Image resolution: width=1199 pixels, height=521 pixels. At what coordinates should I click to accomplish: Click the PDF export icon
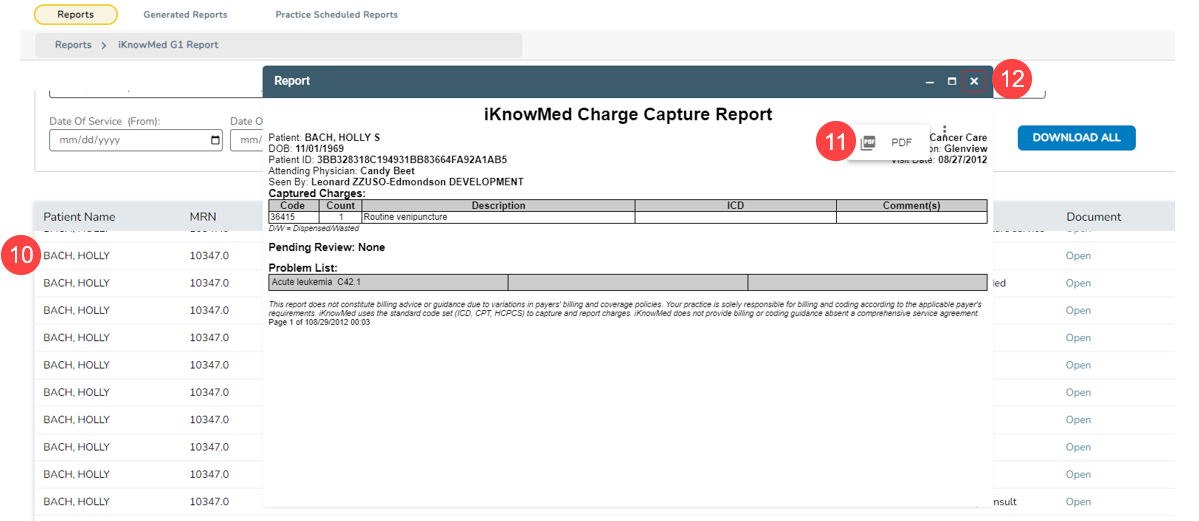point(868,143)
